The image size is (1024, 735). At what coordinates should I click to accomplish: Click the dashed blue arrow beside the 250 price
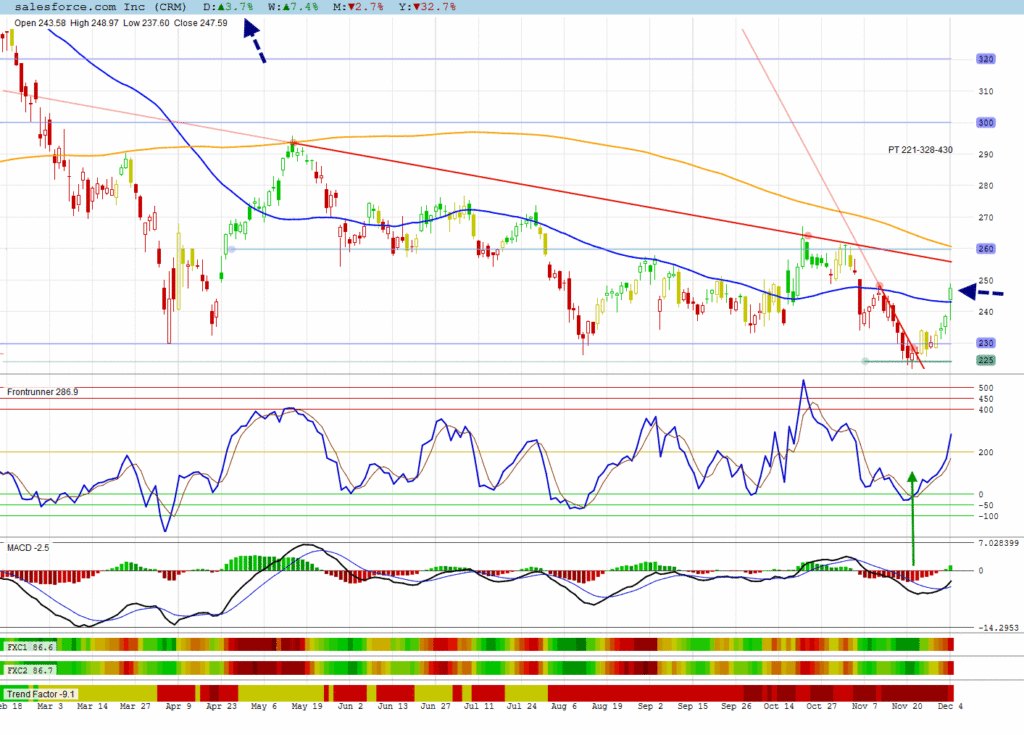tap(980, 292)
